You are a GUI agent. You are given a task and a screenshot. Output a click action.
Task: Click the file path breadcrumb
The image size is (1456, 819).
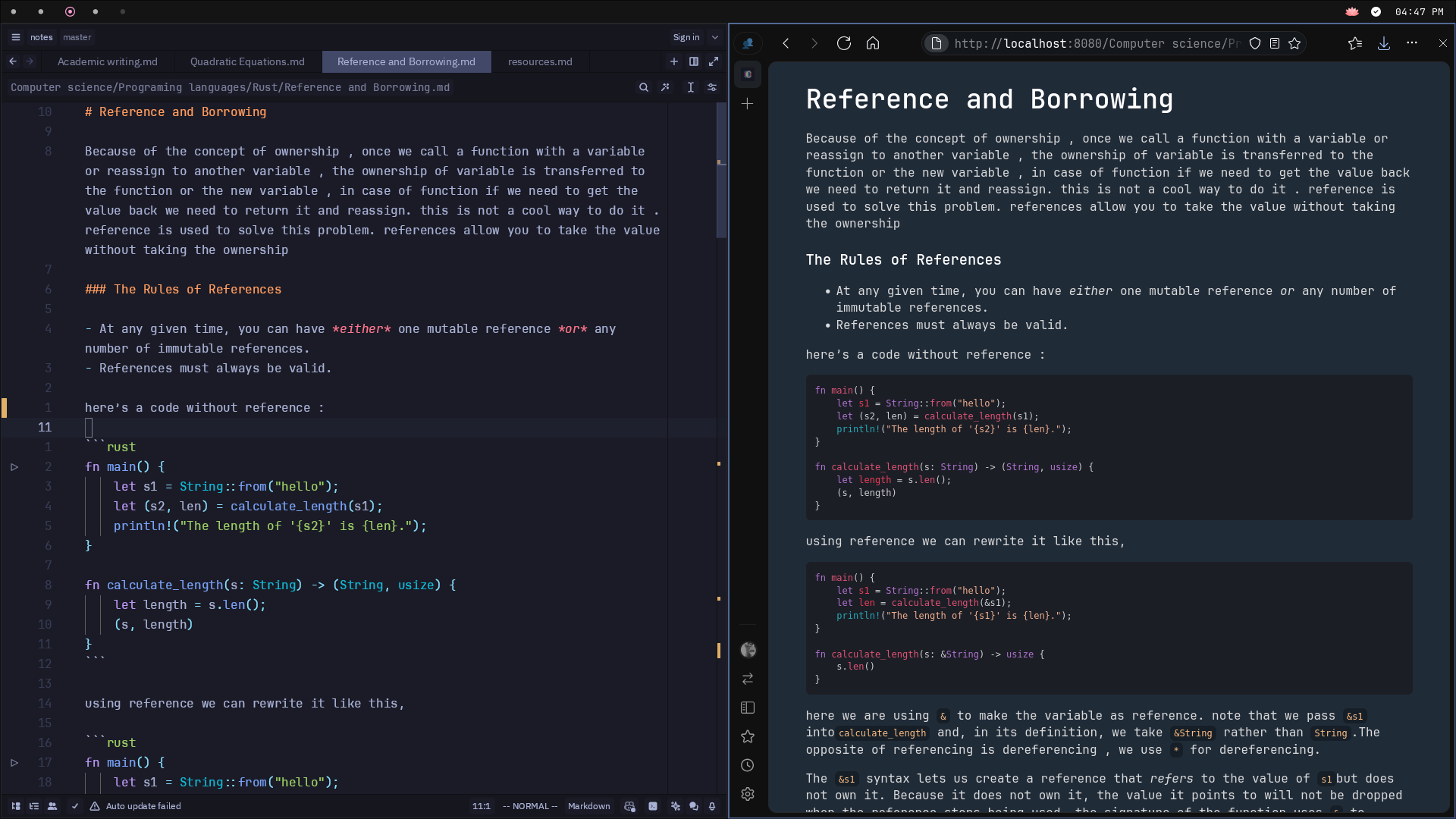[x=230, y=87]
